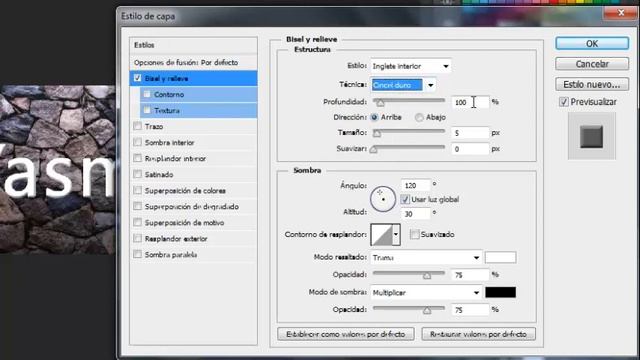Click the black shadow color swatch

click(500, 292)
